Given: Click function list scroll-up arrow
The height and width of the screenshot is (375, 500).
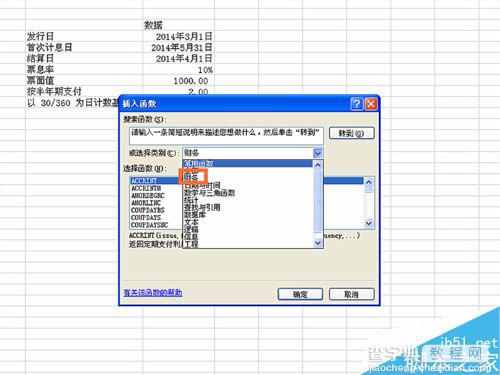Looking at the screenshot, I should (369, 182).
